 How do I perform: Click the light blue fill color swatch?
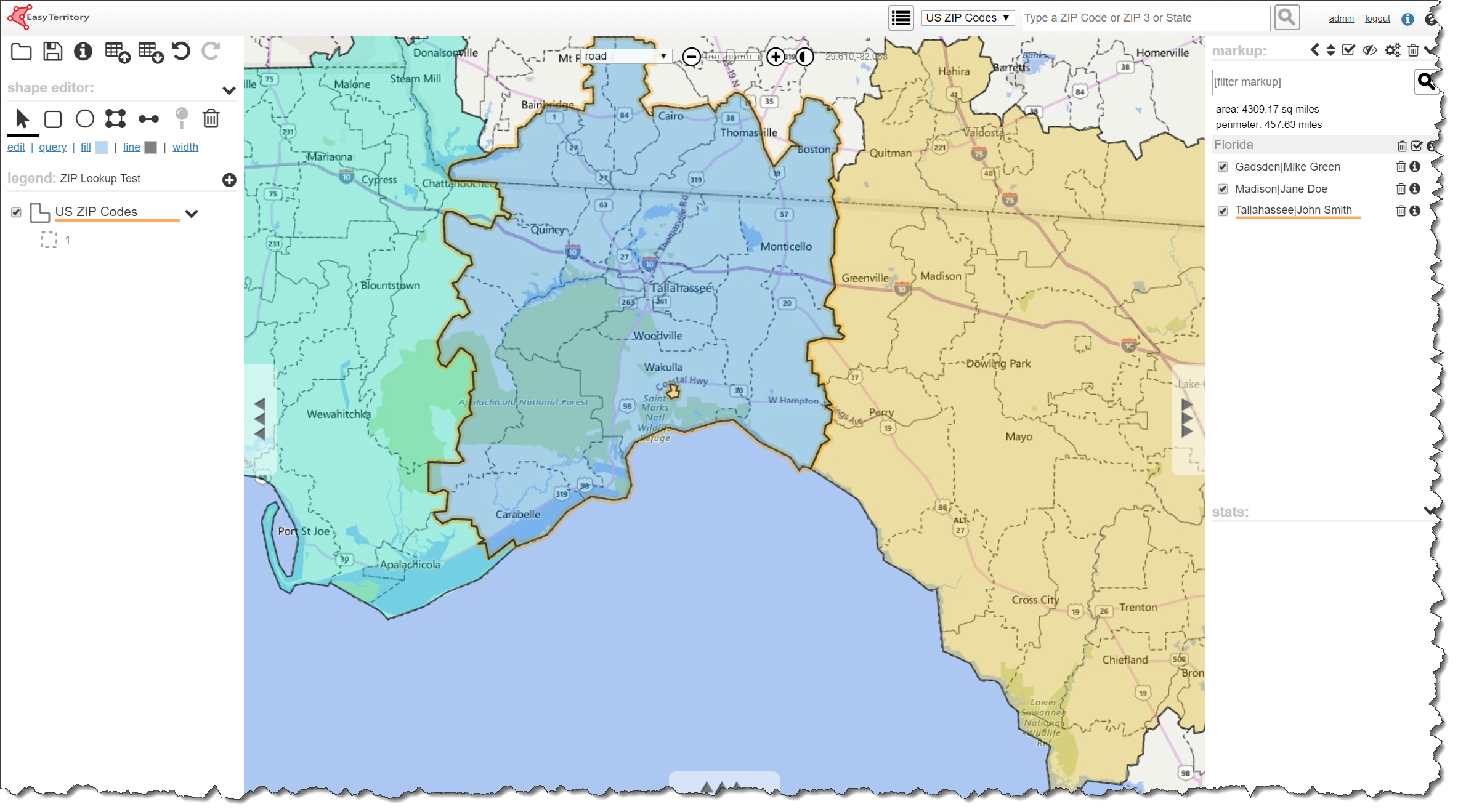[102, 147]
